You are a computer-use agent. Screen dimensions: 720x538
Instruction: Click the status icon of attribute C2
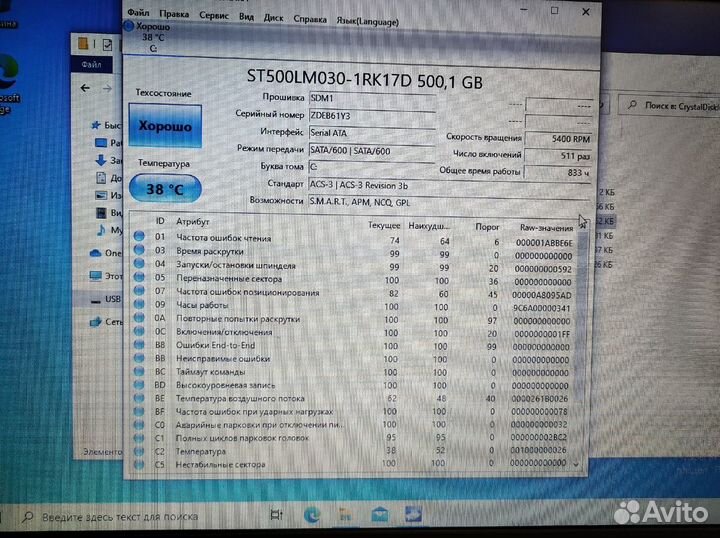pyautogui.click(x=139, y=451)
